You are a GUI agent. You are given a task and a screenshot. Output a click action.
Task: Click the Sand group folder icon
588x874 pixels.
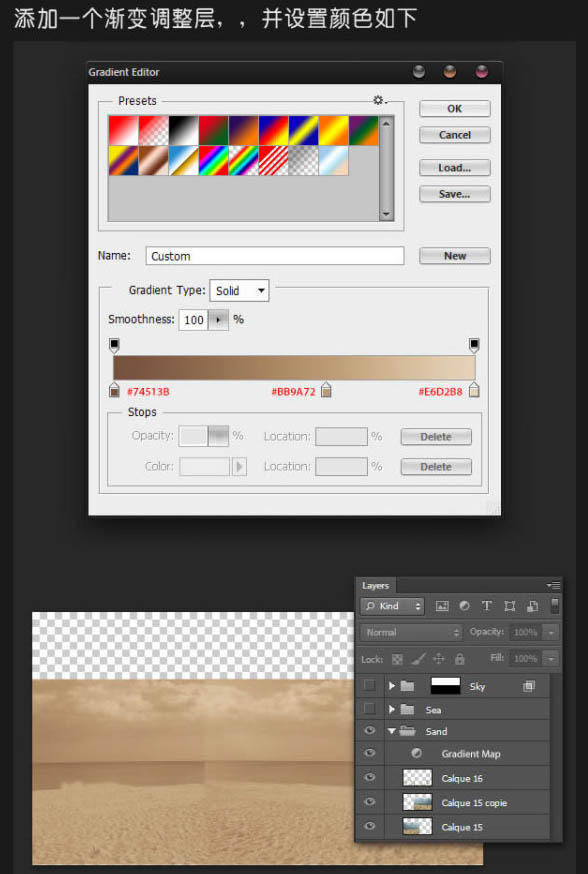tap(408, 731)
